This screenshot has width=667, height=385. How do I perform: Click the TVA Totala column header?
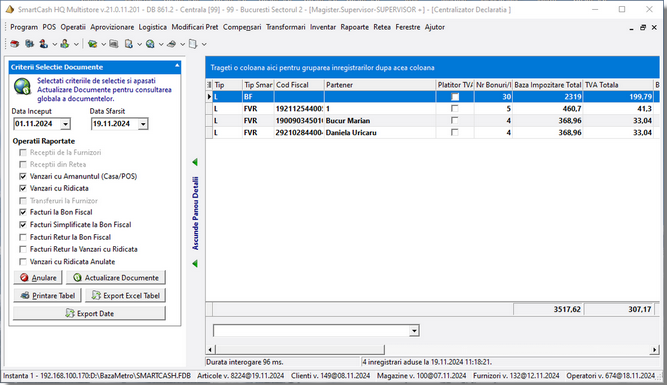point(618,85)
